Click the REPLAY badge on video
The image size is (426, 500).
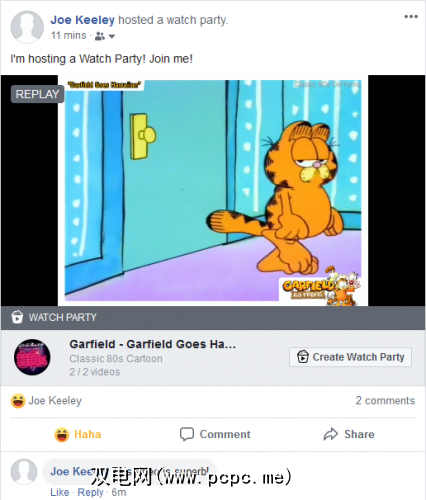pos(37,94)
